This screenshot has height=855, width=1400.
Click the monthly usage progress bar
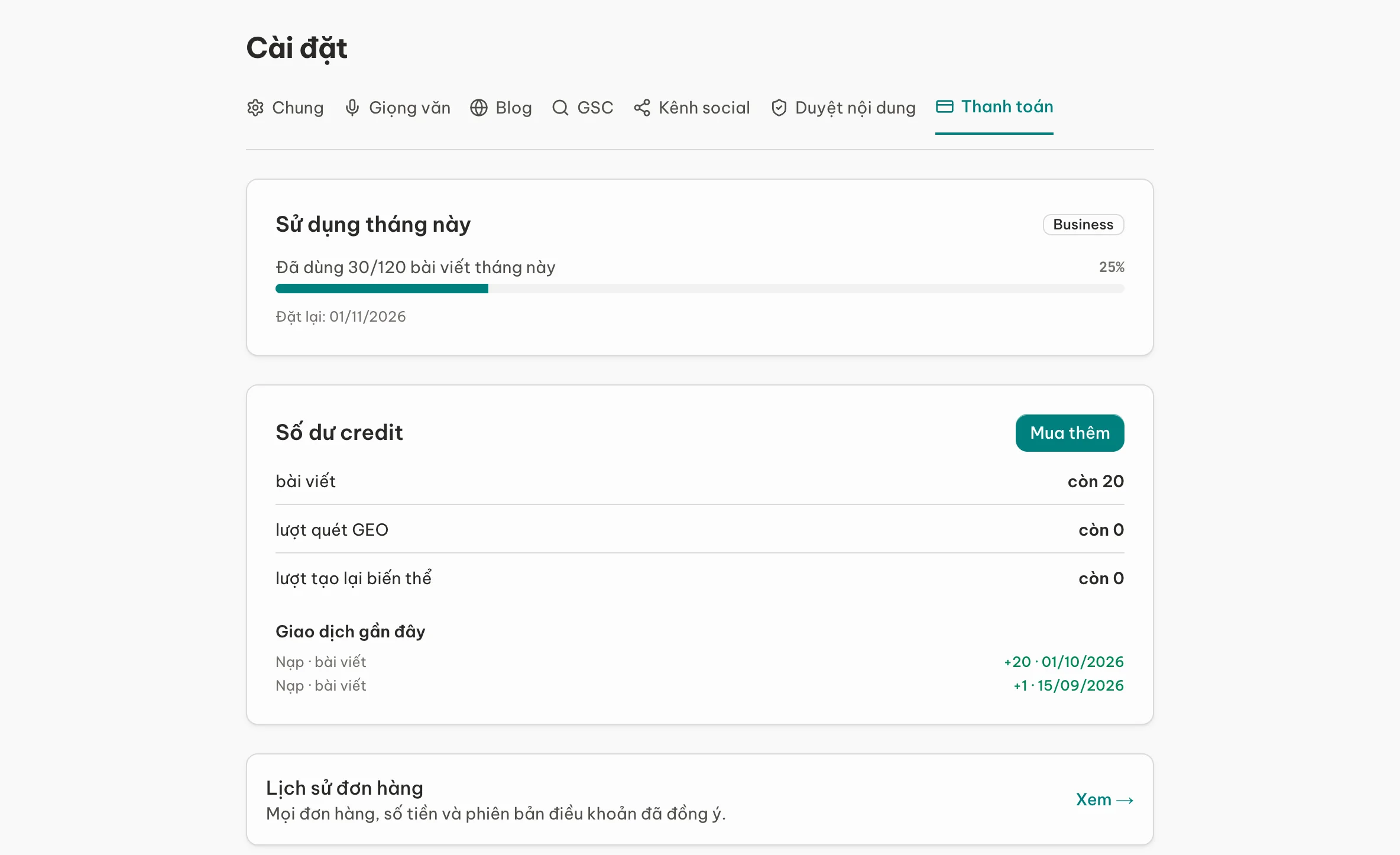699,289
